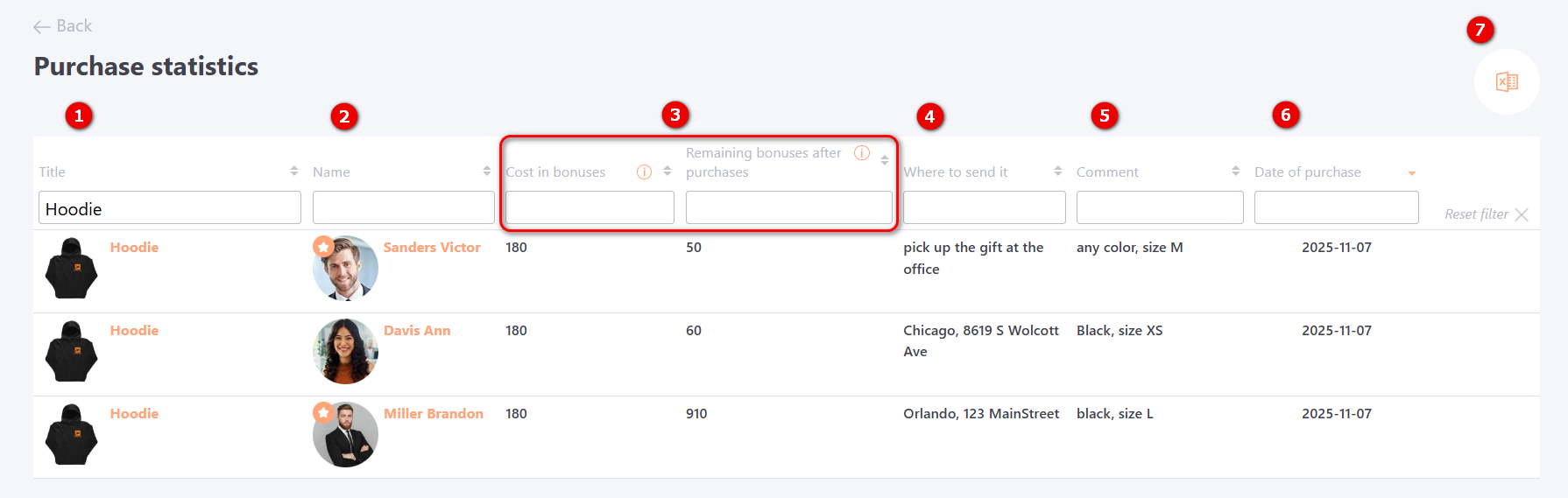Toggle Date of purchase sort order
Viewport: 1568px width, 498px height.
[x=1412, y=173]
